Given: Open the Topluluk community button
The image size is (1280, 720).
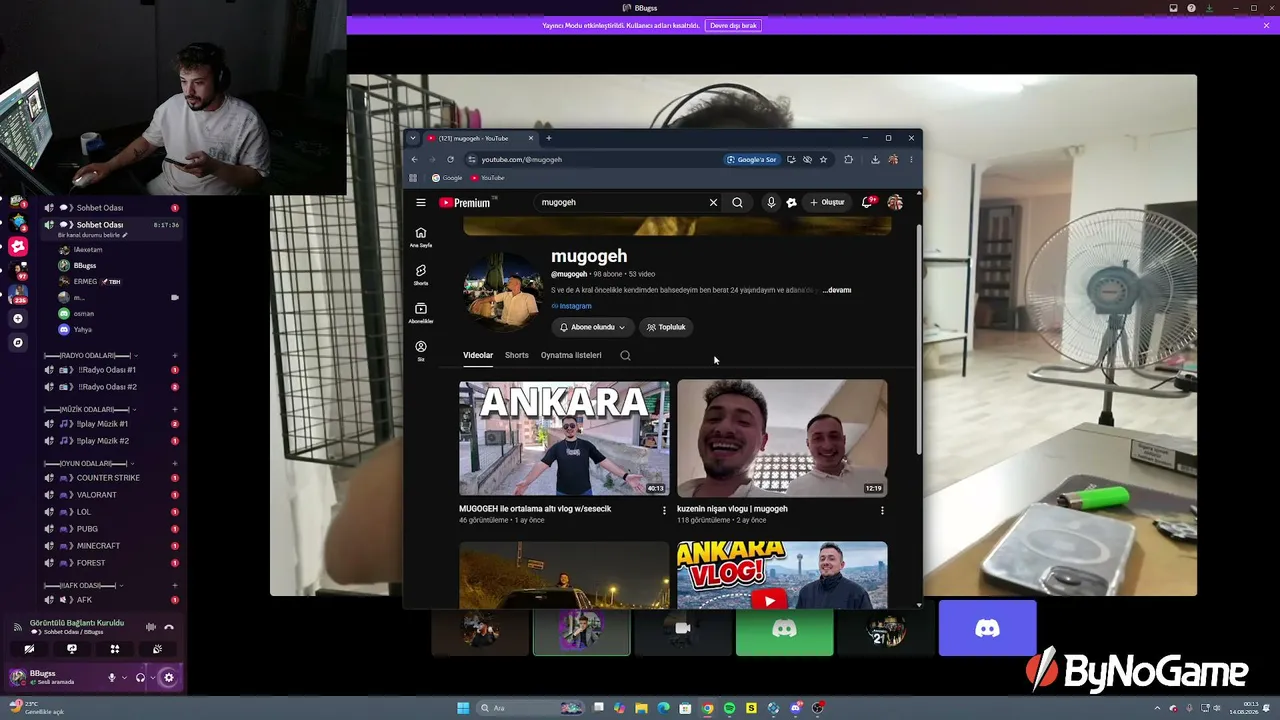Looking at the screenshot, I should (x=666, y=327).
